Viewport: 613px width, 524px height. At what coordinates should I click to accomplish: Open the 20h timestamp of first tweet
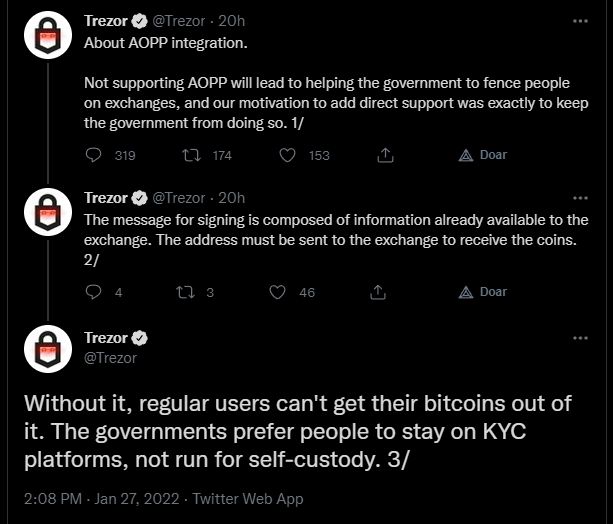pyautogui.click(x=231, y=21)
